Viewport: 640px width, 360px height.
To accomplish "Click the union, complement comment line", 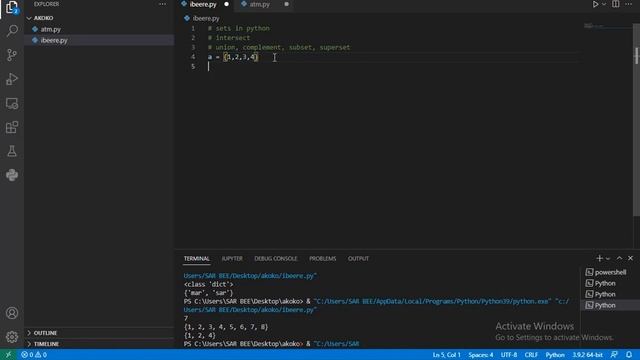I will point(279,47).
